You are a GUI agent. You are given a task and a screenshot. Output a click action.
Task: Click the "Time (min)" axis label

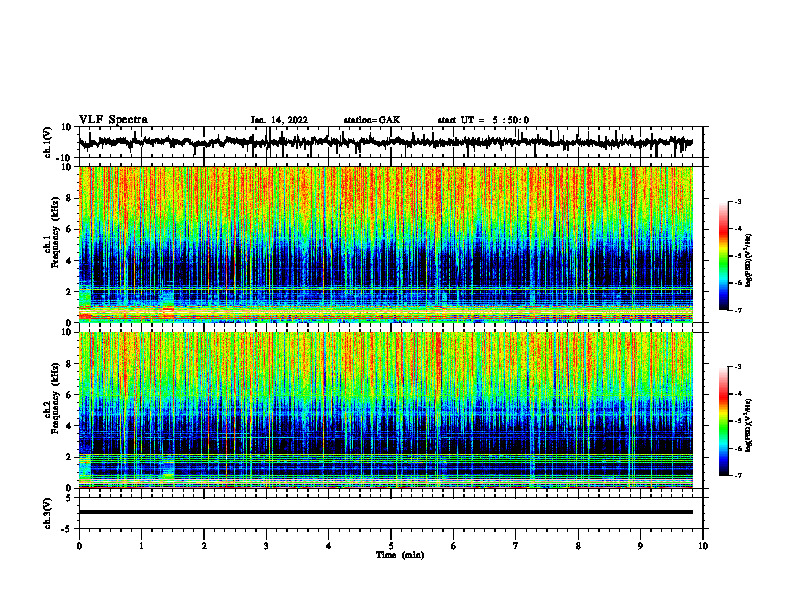[x=400, y=555]
